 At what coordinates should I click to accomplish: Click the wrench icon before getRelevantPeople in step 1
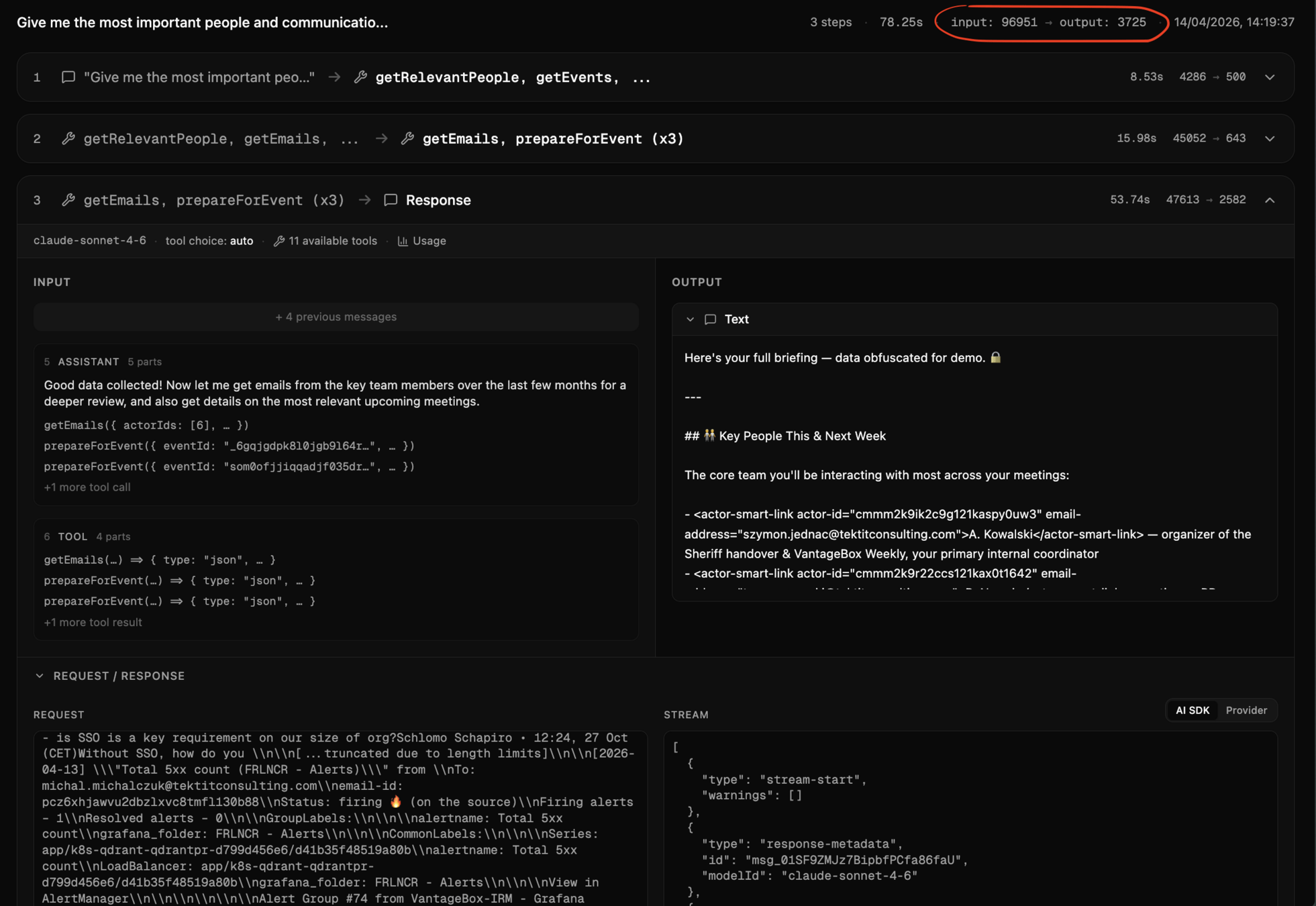pos(360,77)
